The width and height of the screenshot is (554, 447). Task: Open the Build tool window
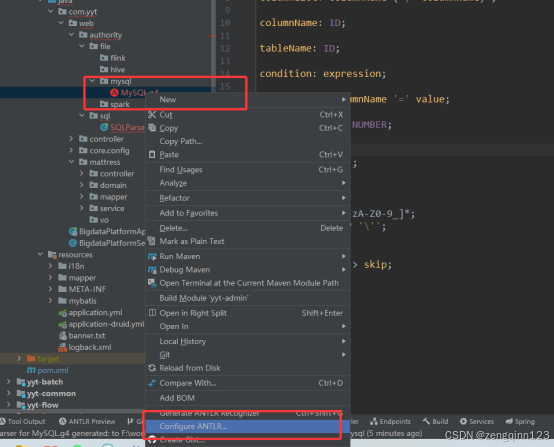pos(436,421)
